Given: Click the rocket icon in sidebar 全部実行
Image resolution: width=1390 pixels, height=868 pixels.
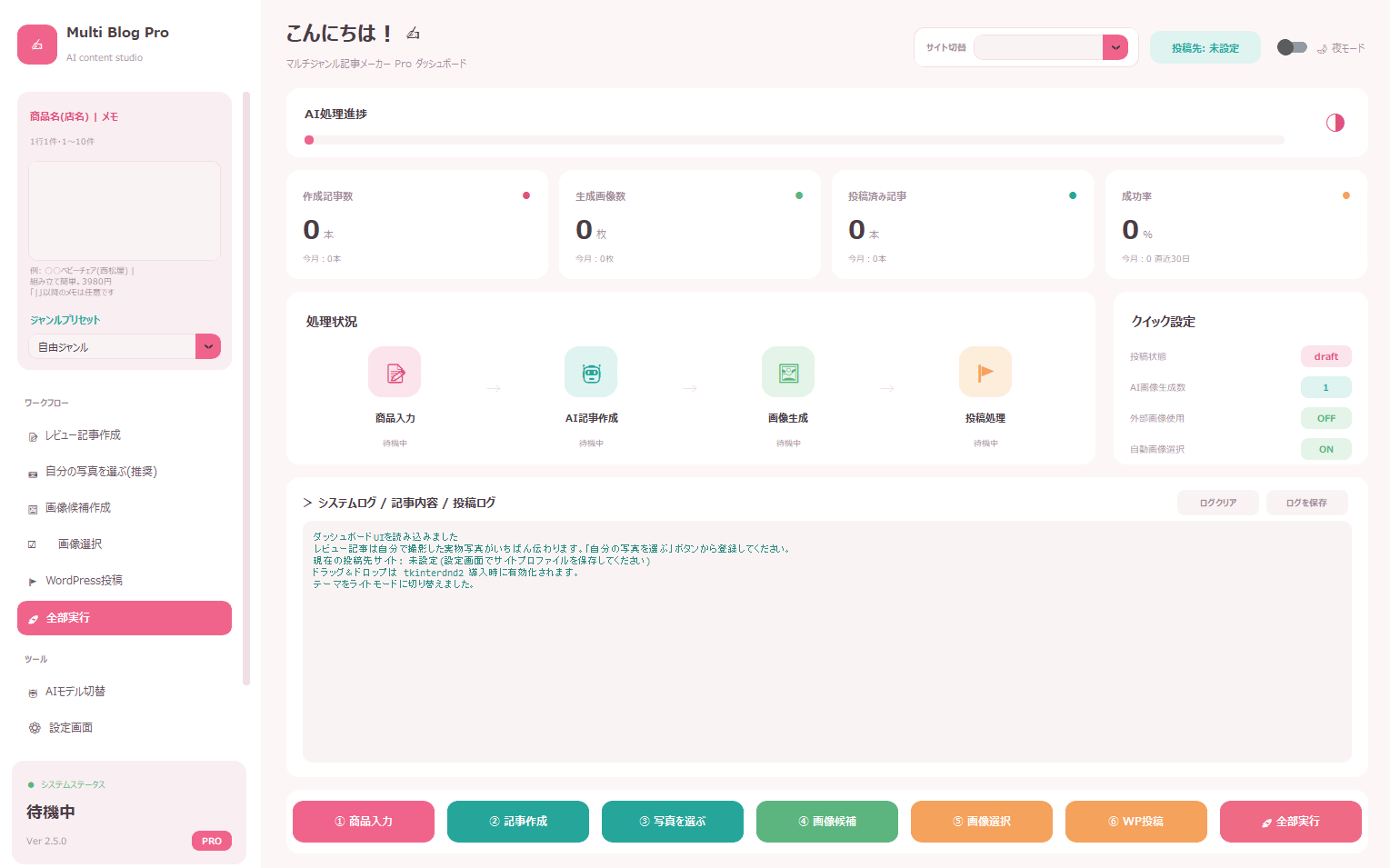Looking at the screenshot, I should tap(34, 619).
